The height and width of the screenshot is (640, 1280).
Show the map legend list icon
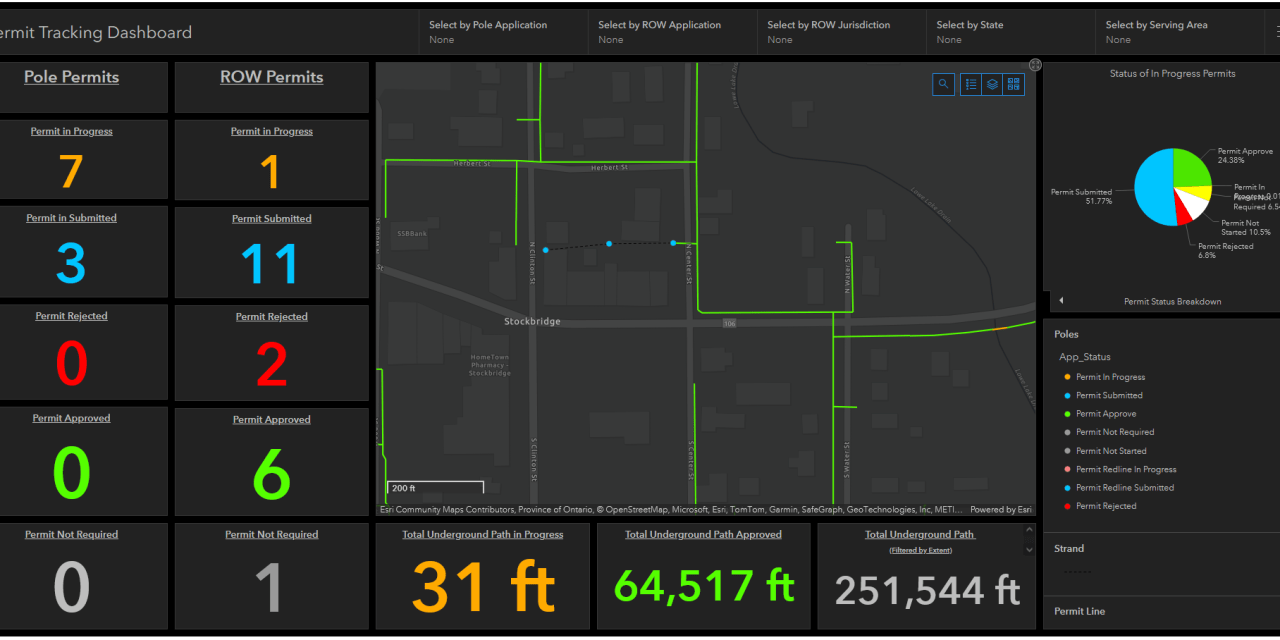[970, 85]
